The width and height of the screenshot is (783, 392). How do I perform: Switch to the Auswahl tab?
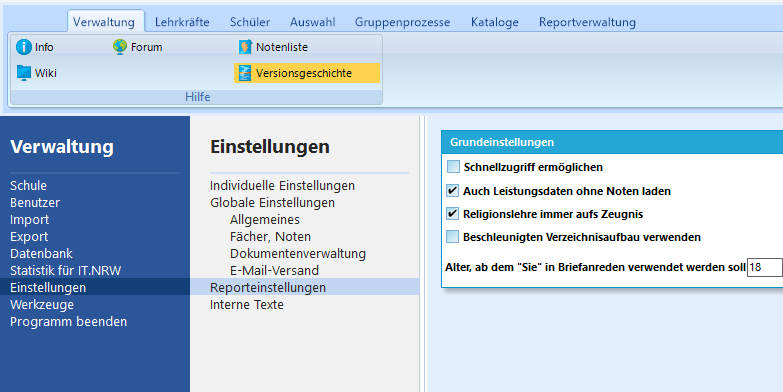[x=313, y=22]
